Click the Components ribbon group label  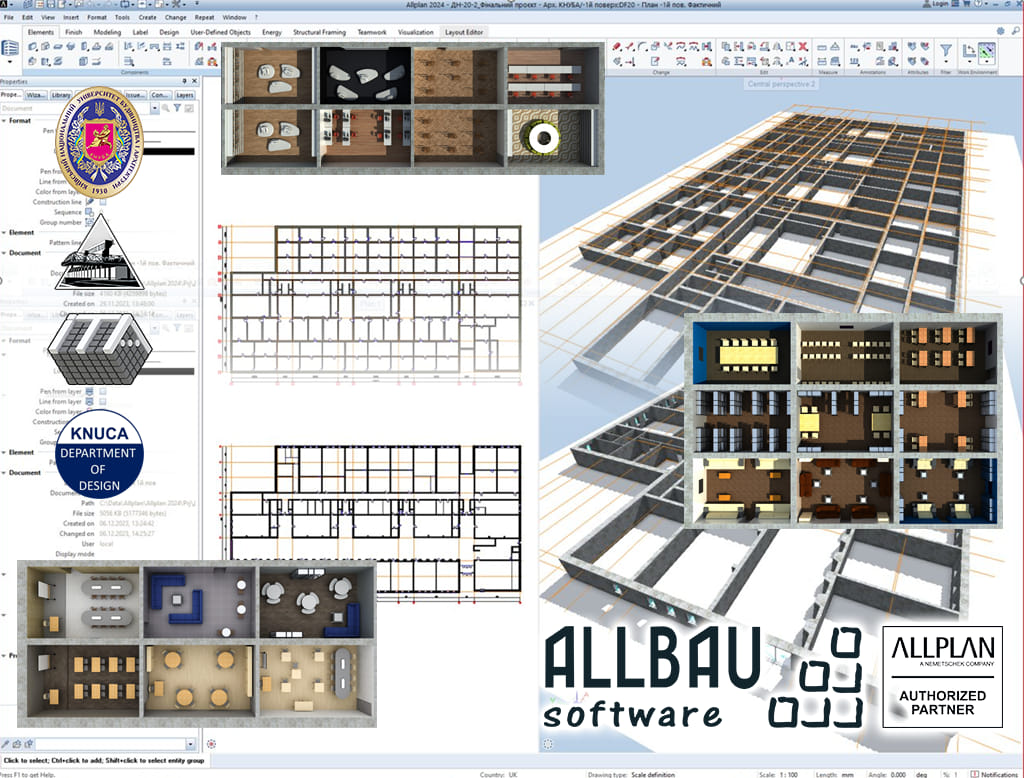tap(135, 73)
